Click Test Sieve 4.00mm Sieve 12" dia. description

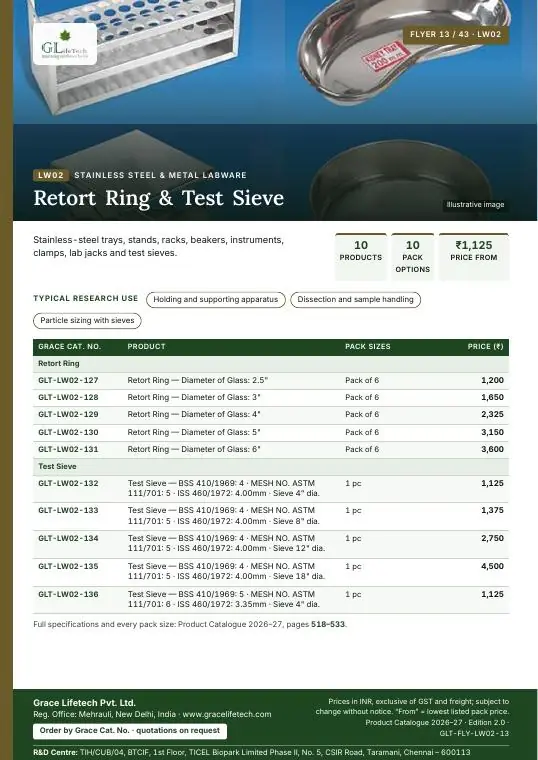click(x=226, y=543)
